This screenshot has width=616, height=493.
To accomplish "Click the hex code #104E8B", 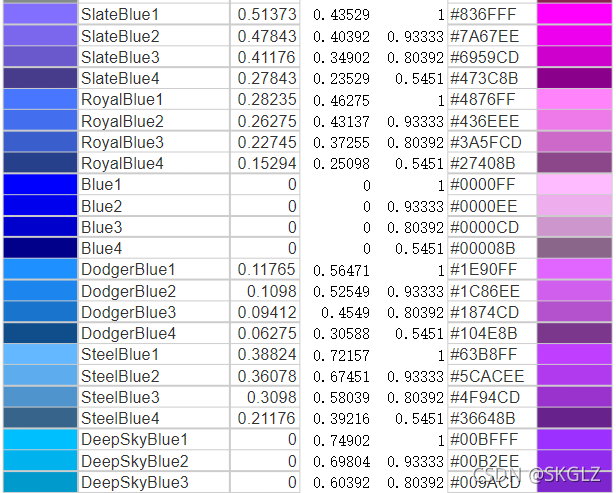I will [x=484, y=334].
